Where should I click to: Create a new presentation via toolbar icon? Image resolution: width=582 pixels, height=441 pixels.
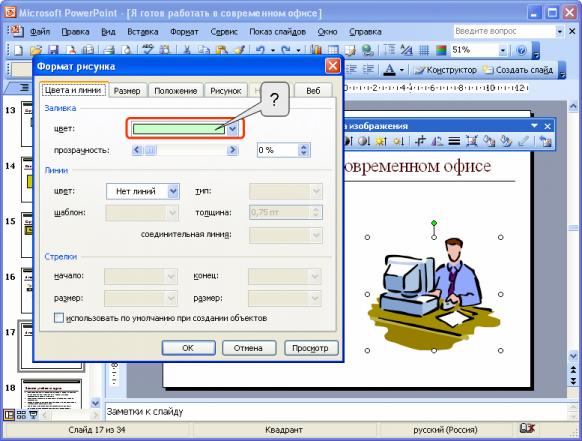point(17,50)
